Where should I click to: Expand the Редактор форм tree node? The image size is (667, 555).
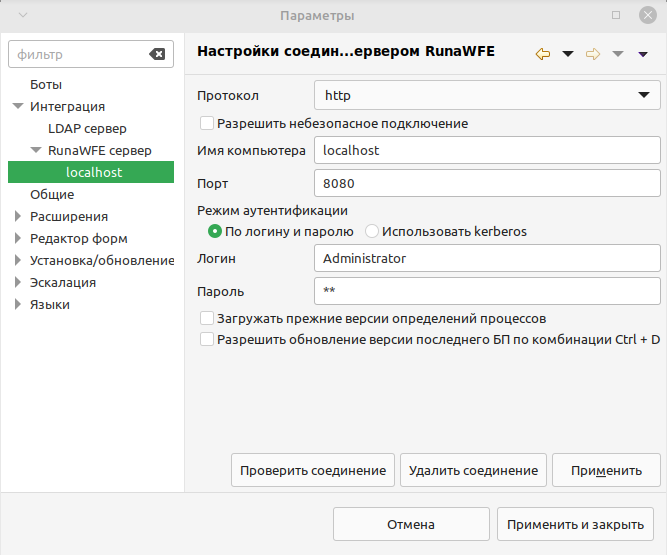(x=17, y=238)
